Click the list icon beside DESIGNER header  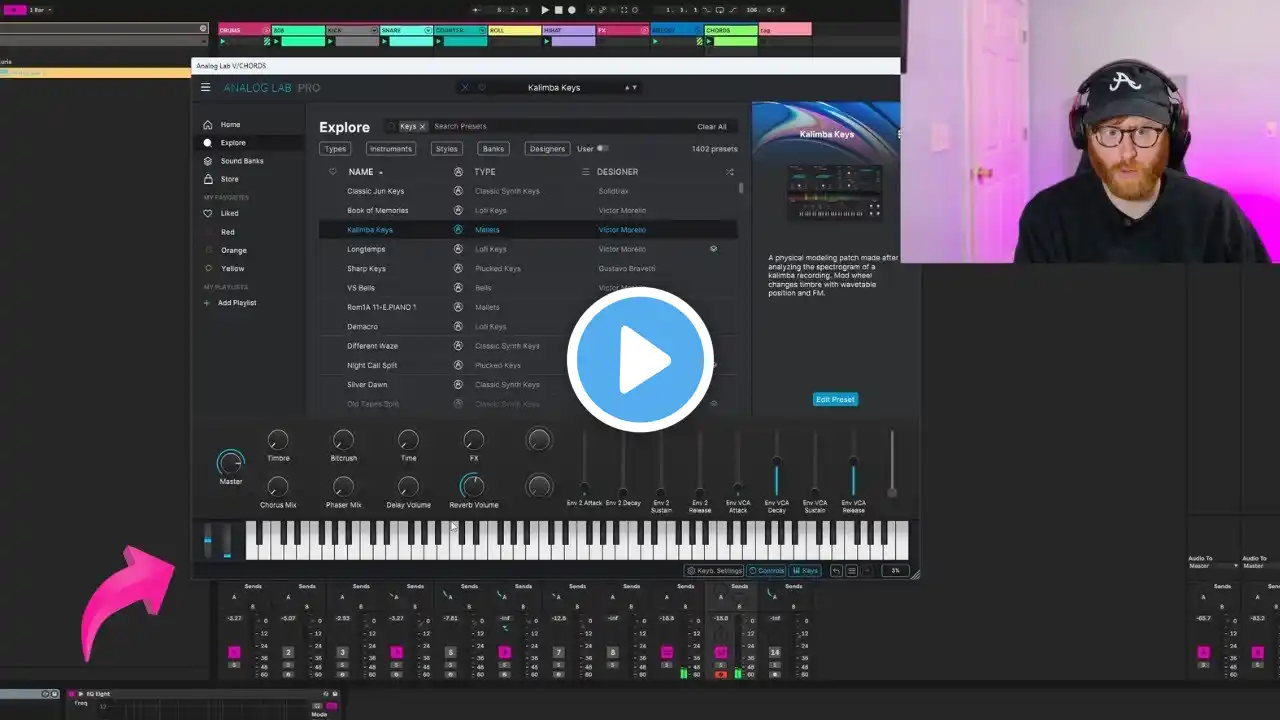click(586, 172)
